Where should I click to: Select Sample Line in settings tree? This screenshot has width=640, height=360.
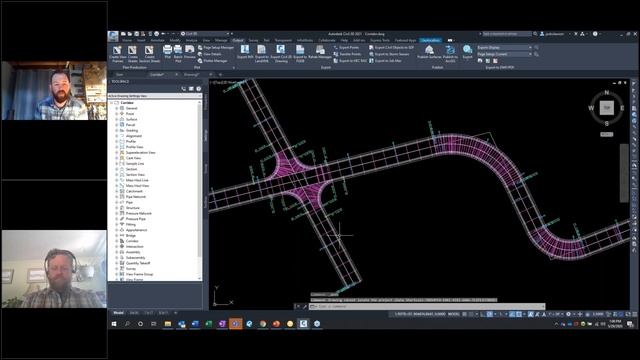[135, 164]
